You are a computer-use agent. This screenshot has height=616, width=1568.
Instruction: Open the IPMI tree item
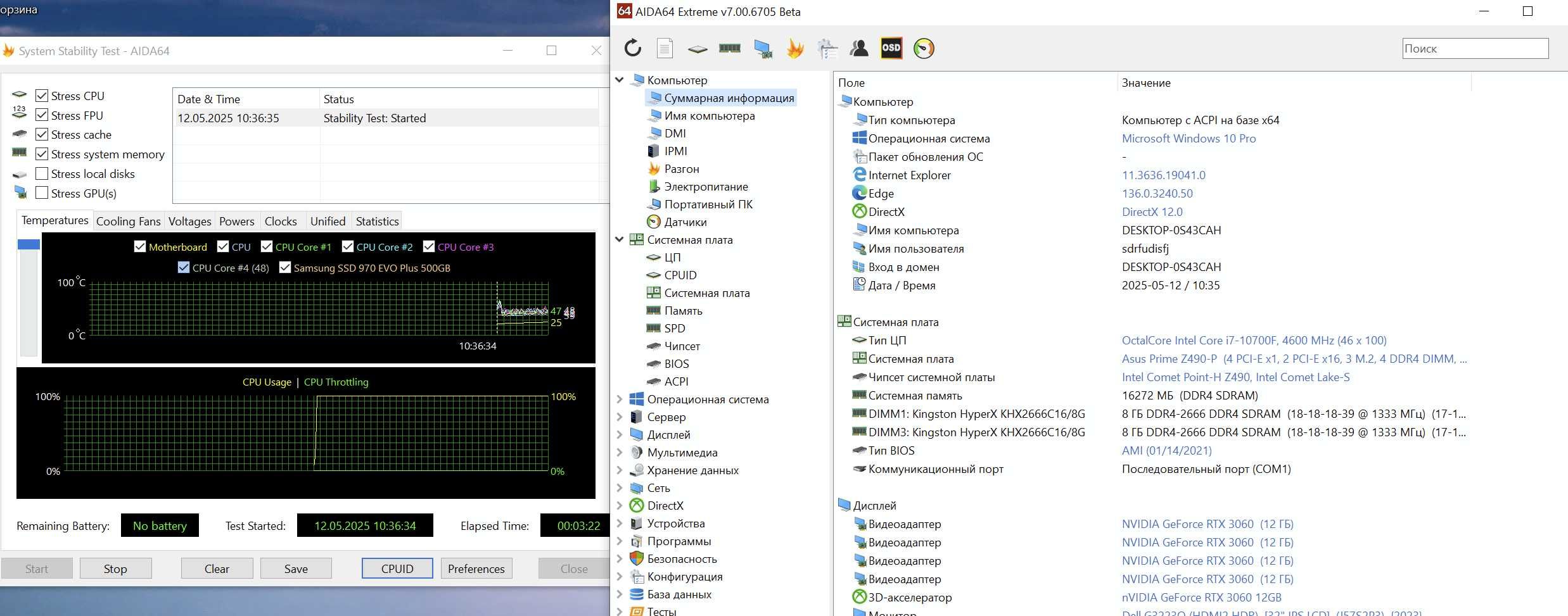point(675,151)
